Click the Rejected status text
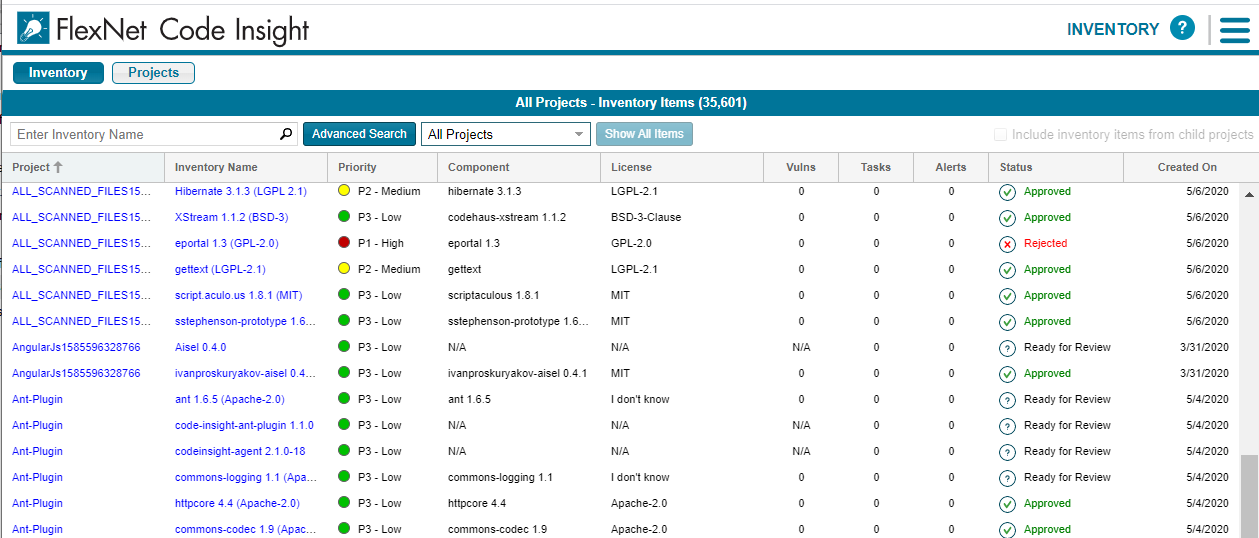This screenshot has width=1259, height=538. pyautogui.click(x=1045, y=243)
